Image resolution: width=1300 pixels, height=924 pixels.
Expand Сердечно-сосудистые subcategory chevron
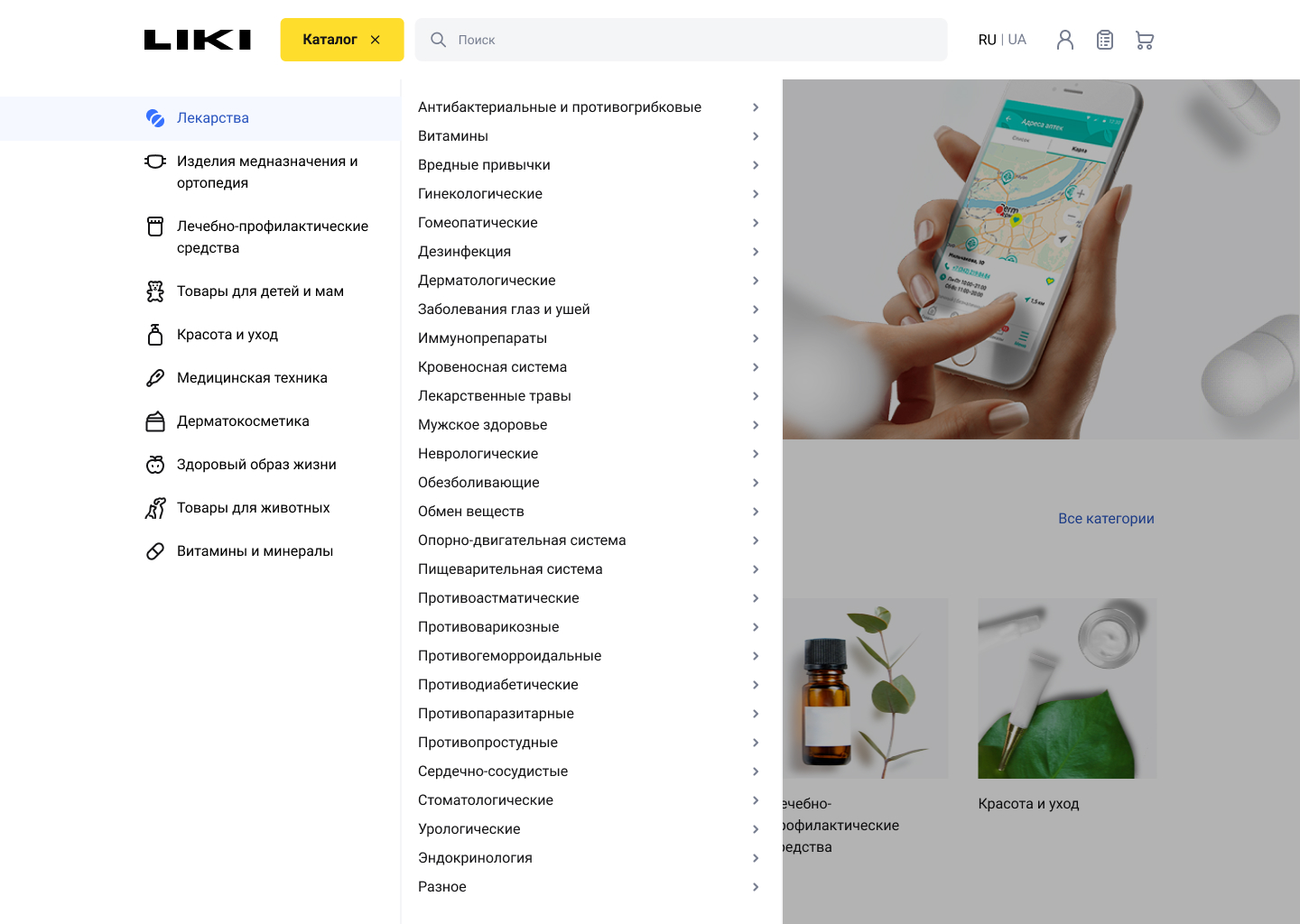[756, 772]
